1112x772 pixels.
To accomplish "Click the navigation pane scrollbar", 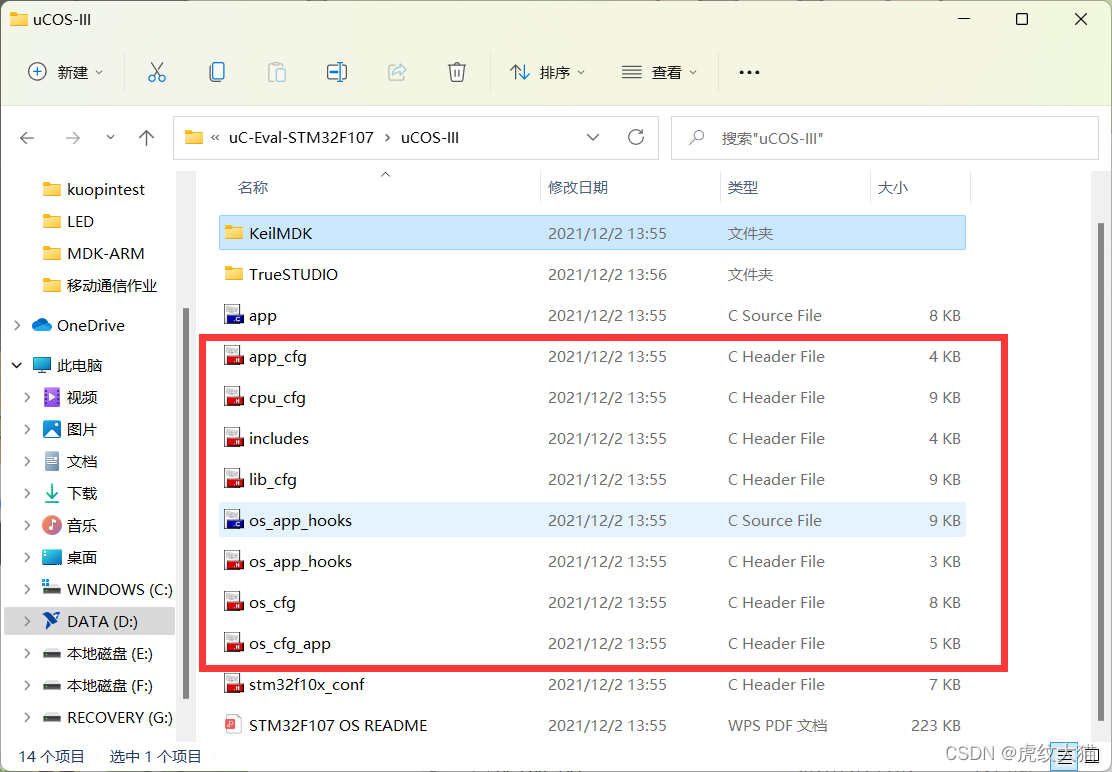I will point(186,503).
